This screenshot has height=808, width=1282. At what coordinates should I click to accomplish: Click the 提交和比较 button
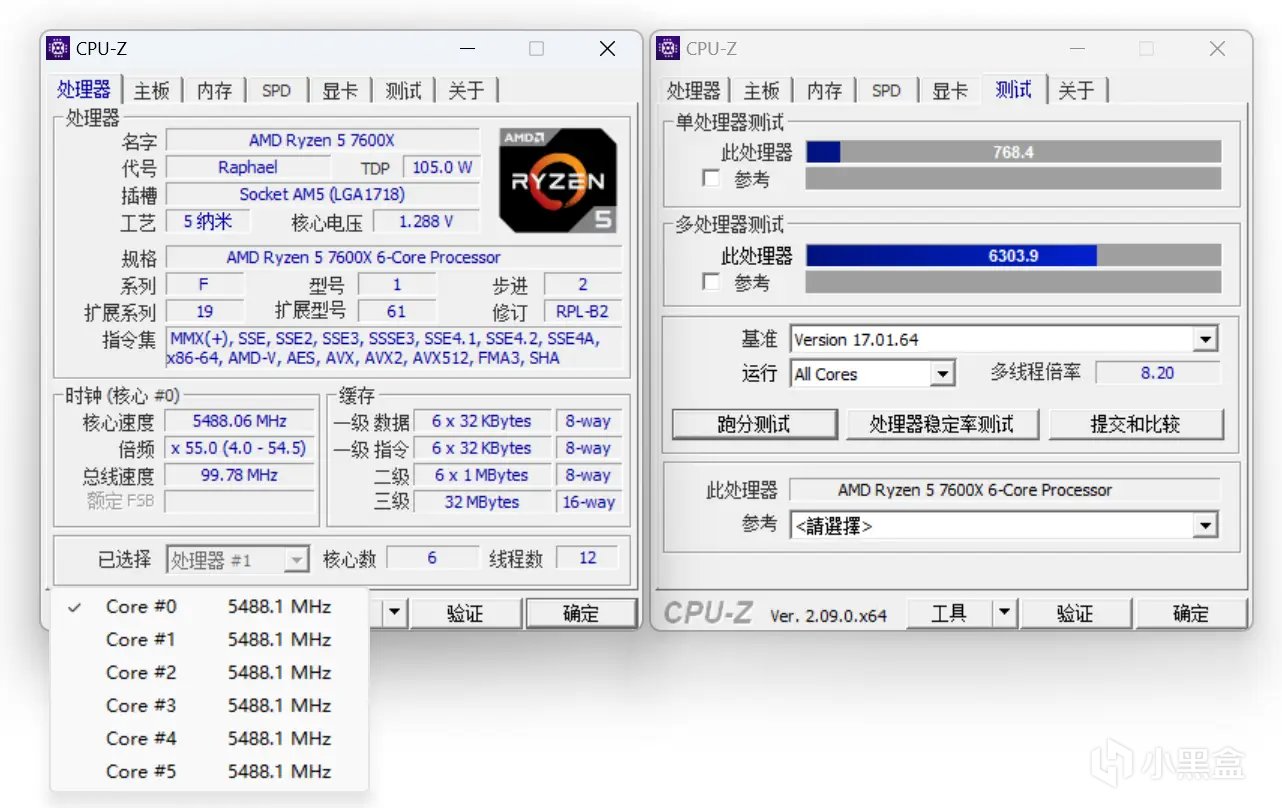pos(1136,424)
